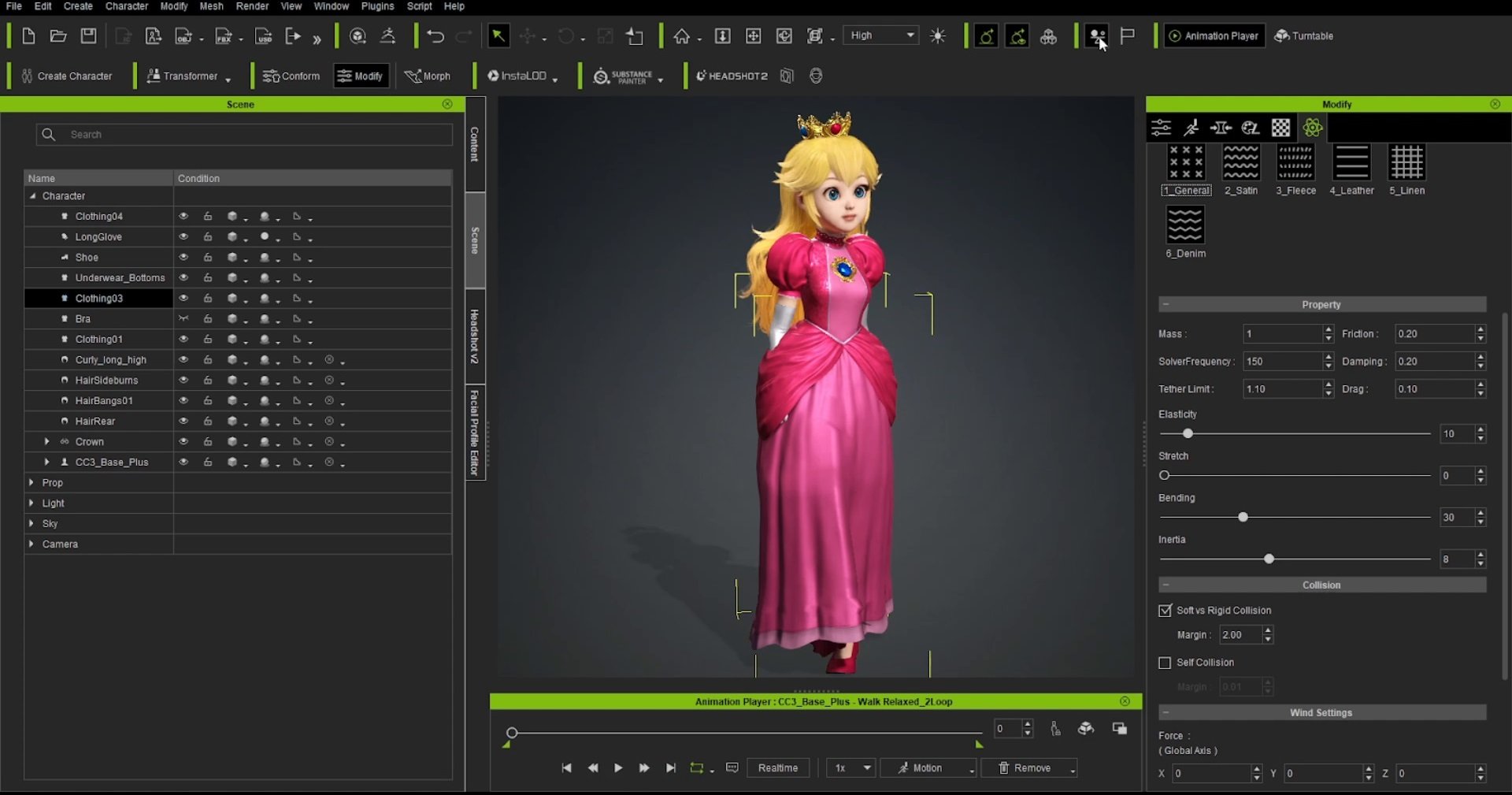Open the checkerboard texture tab in Modify
The height and width of the screenshot is (795, 1512).
pyautogui.click(x=1281, y=128)
